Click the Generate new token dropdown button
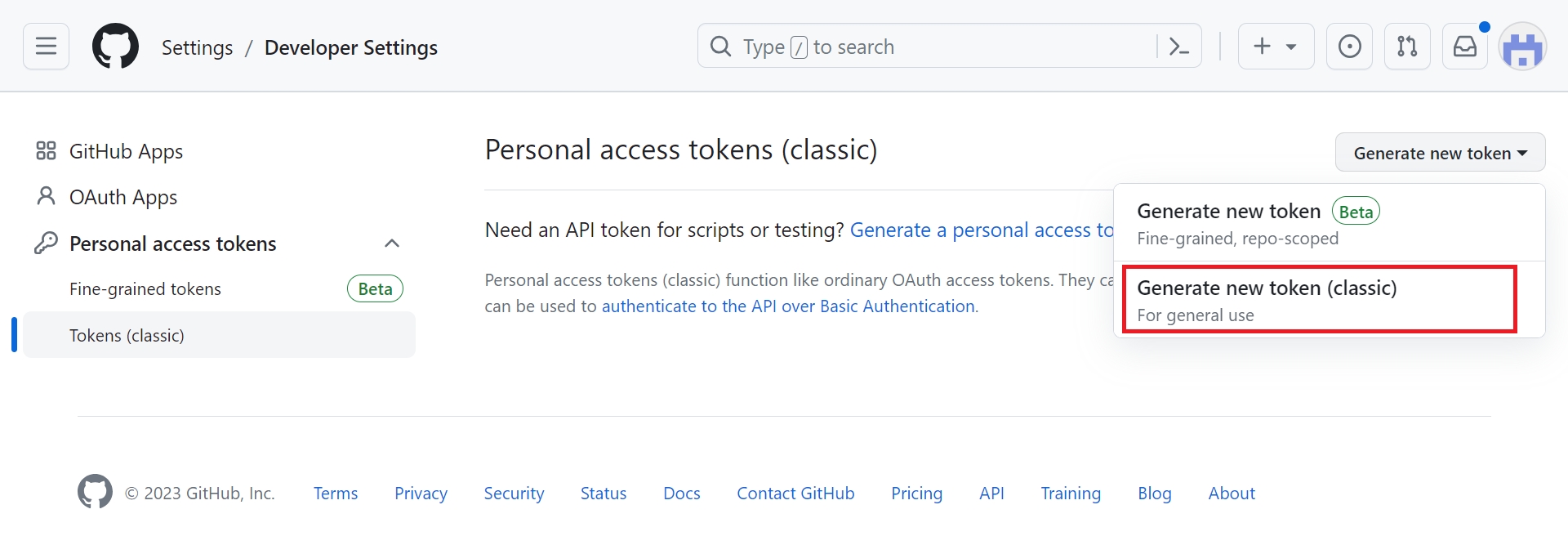The height and width of the screenshot is (554, 1568). [1440, 153]
